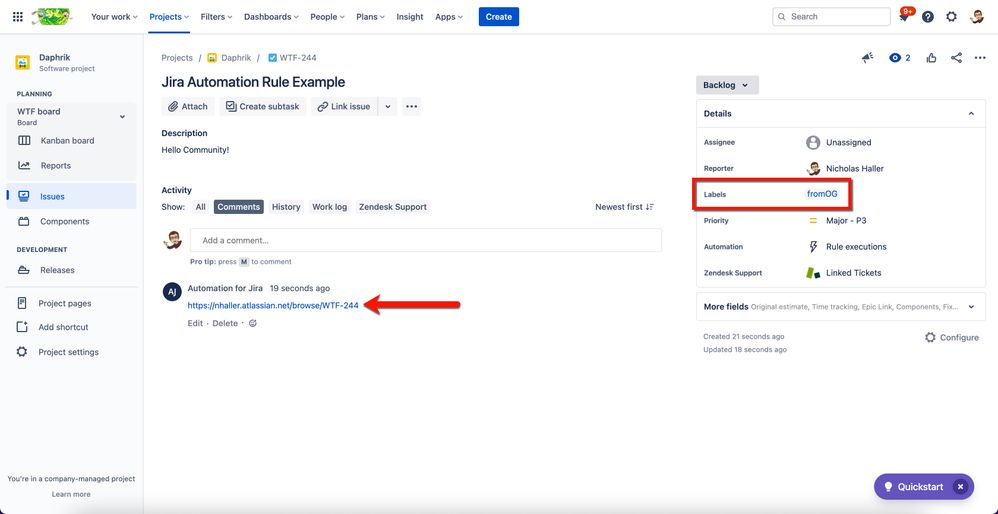Open the help question mark icon
Screen dimensions: 998x514
928,17
